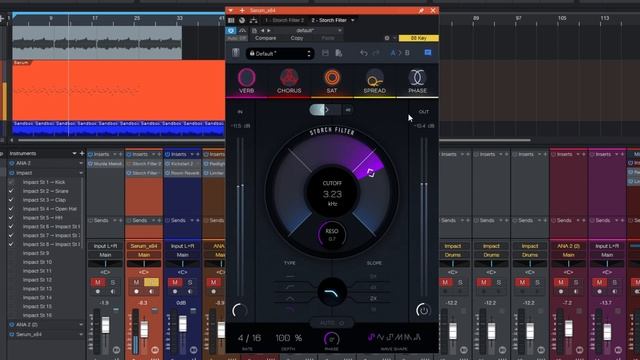Click the filter handle on Storch Filter dial
640x360 pixels.
(371, 173)
